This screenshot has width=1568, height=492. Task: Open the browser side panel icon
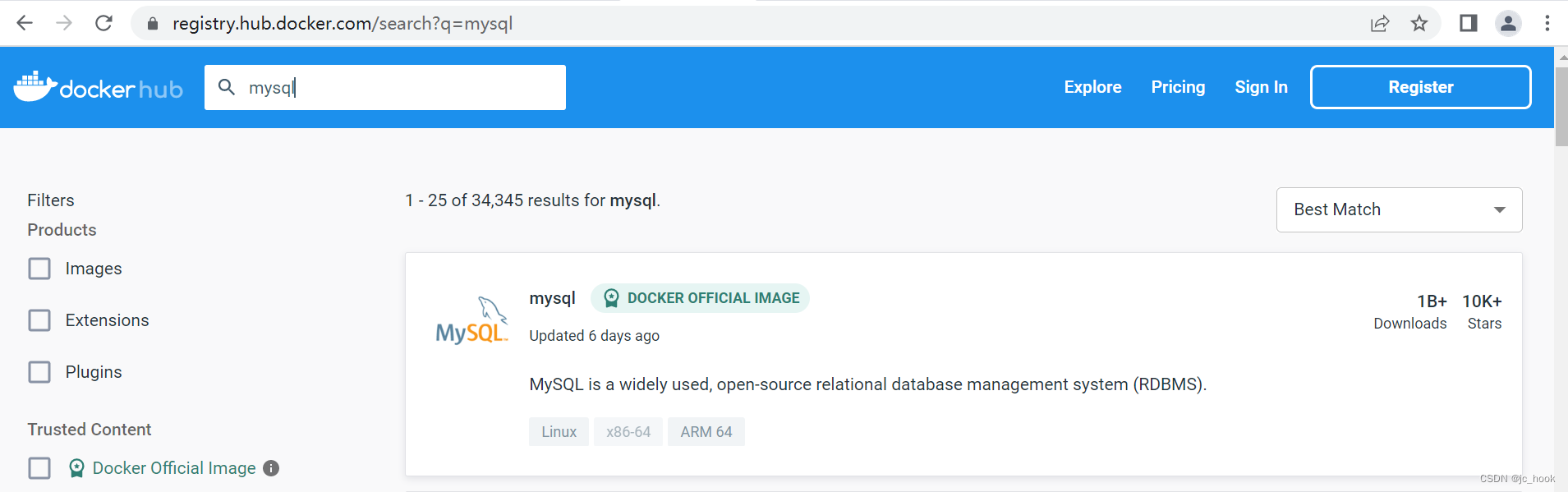(x=1469, y=23)
